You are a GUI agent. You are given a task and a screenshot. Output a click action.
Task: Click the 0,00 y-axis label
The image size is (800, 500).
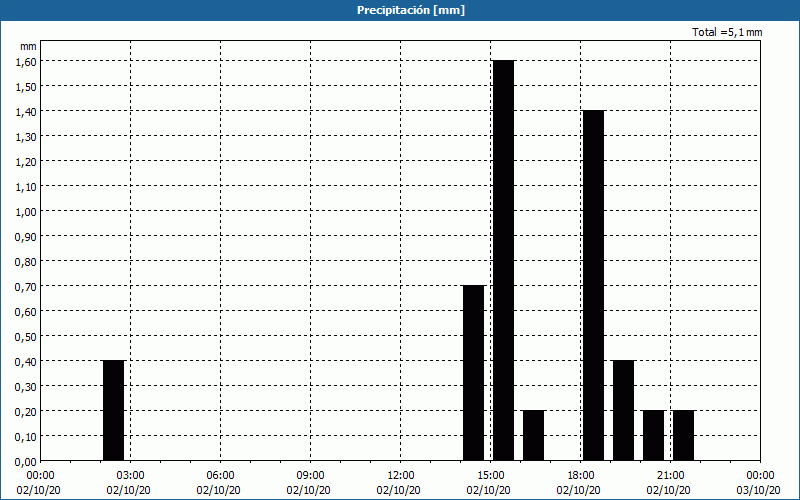click(26, 462)
